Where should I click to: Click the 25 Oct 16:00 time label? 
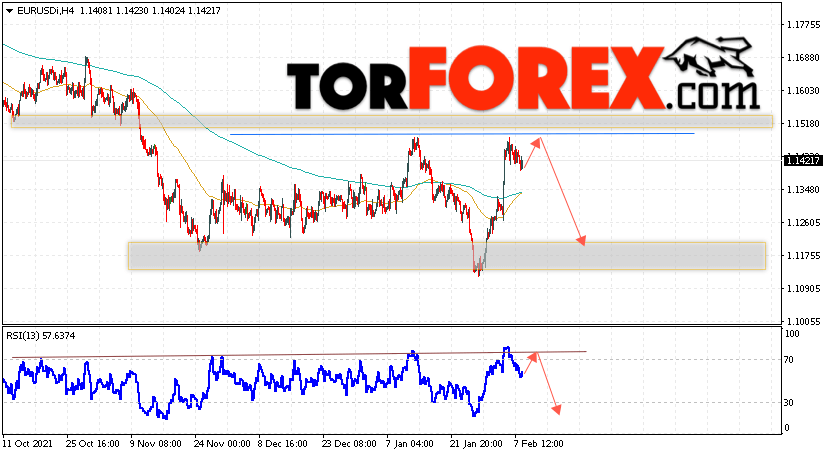tap(92, 443)
